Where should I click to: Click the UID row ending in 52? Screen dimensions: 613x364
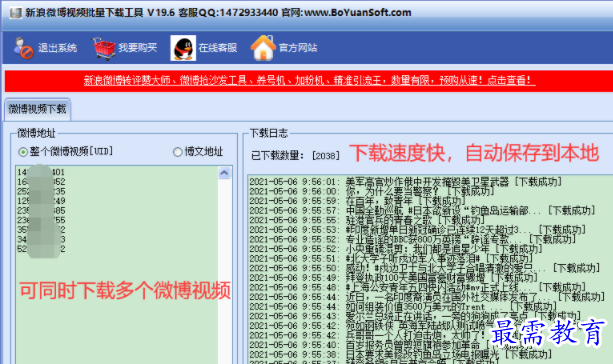pyautogui.click(x=41, y=182)
